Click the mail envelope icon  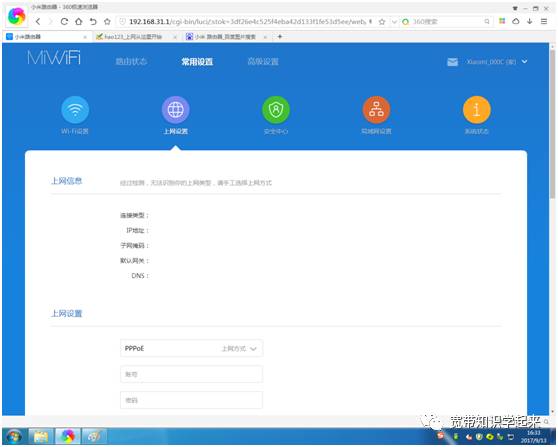[x=452, y=62]
